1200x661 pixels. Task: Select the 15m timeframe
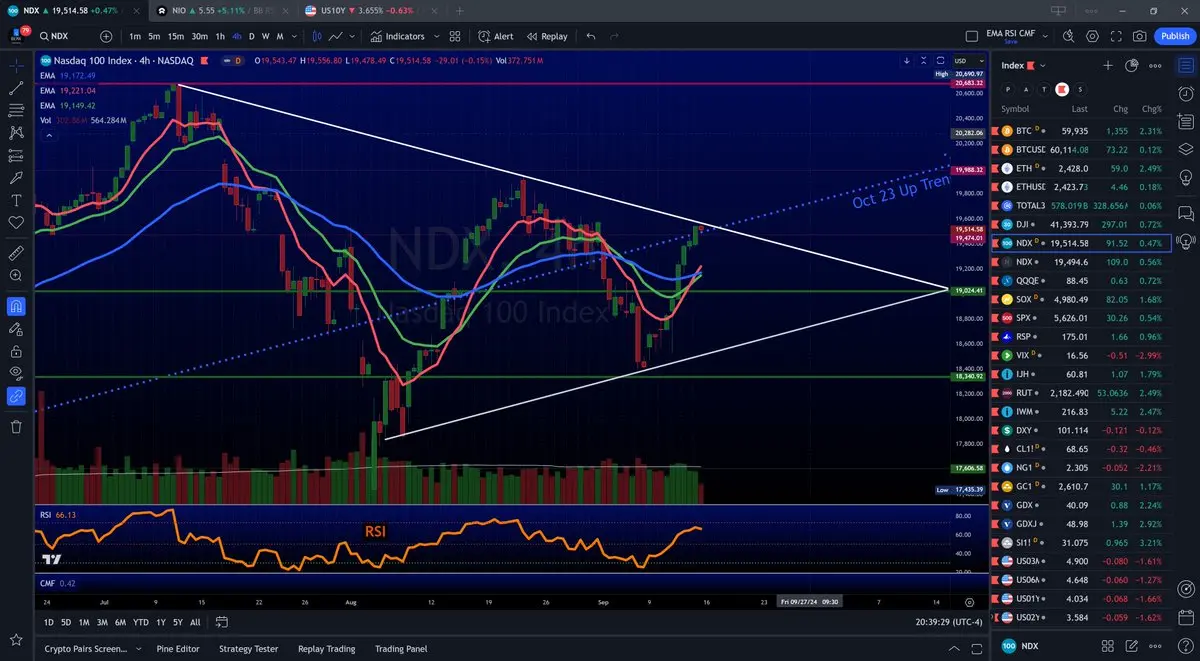(175, 36)
